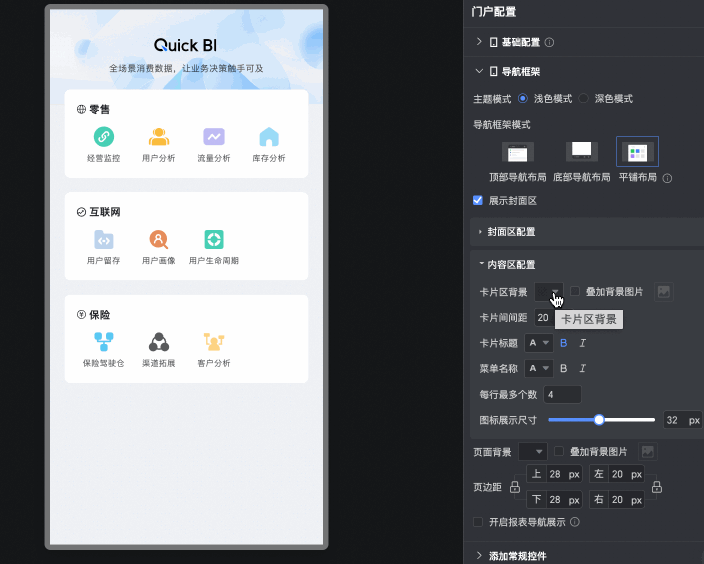Open the 库存分析 house icon
The height and width of the screenshot is (564, 704).
tap(269, 137)
